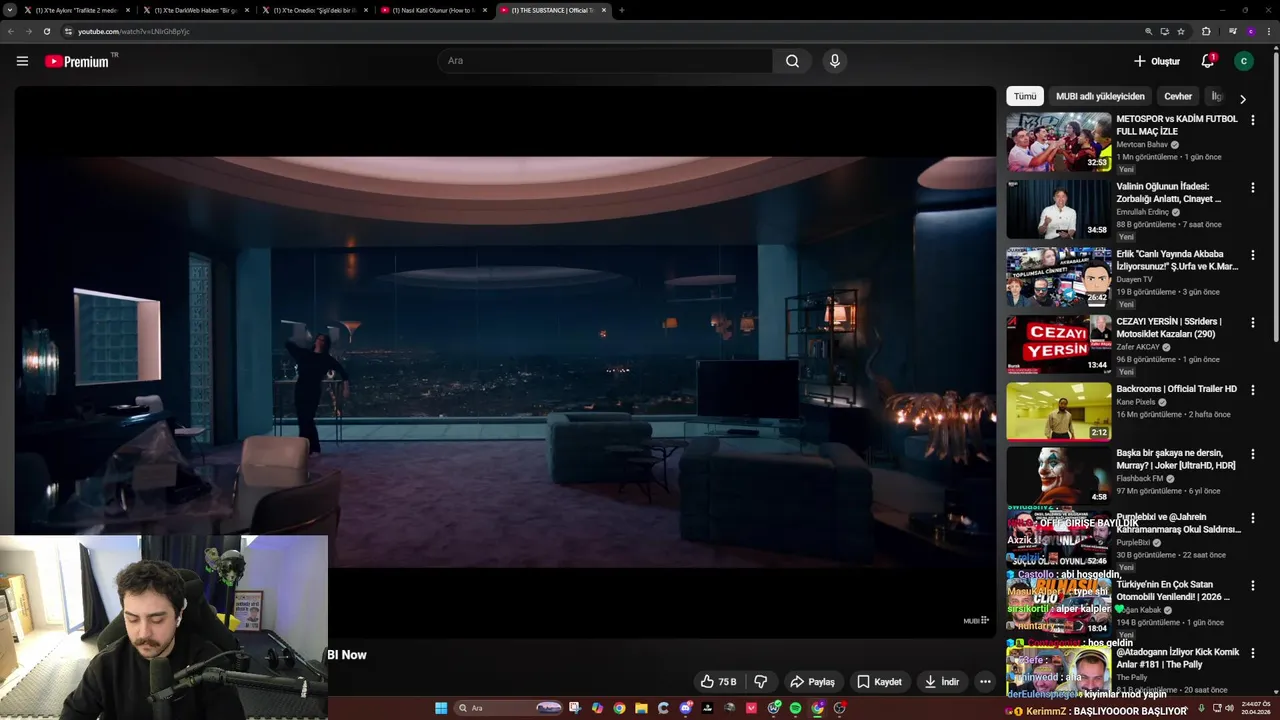Open Kane Pixels channel link
This screenshot has height=720, width=1280.
click(x=1135, y=402)
